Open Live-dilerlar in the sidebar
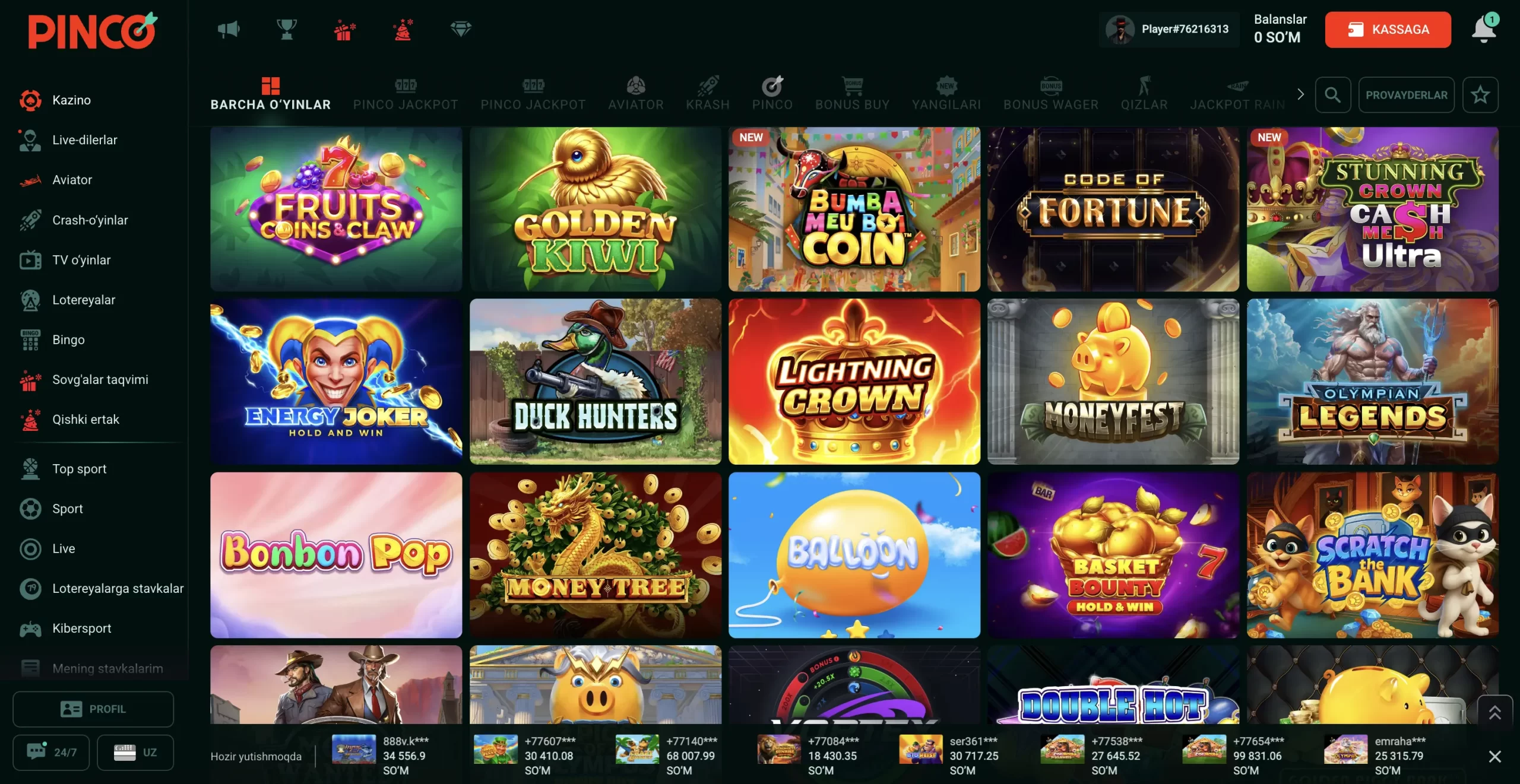This screenshot has width=1520, height=784. [85, 140]
